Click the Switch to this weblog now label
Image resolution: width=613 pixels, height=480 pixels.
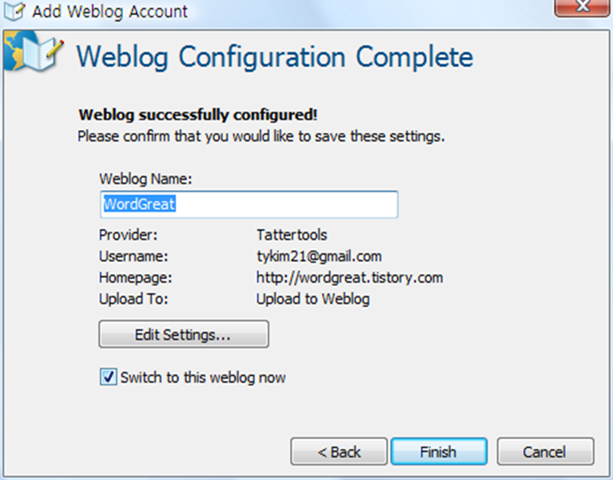click(203, 378)
